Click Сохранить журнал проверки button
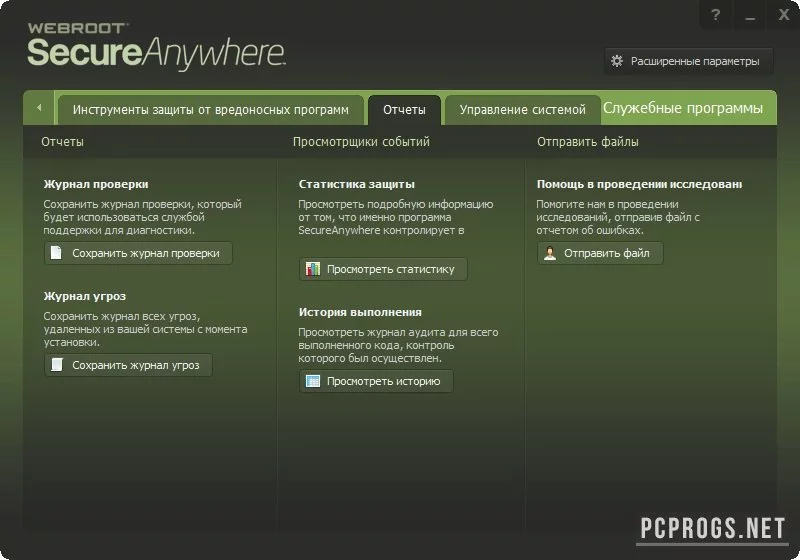 (x=138, y=253)
